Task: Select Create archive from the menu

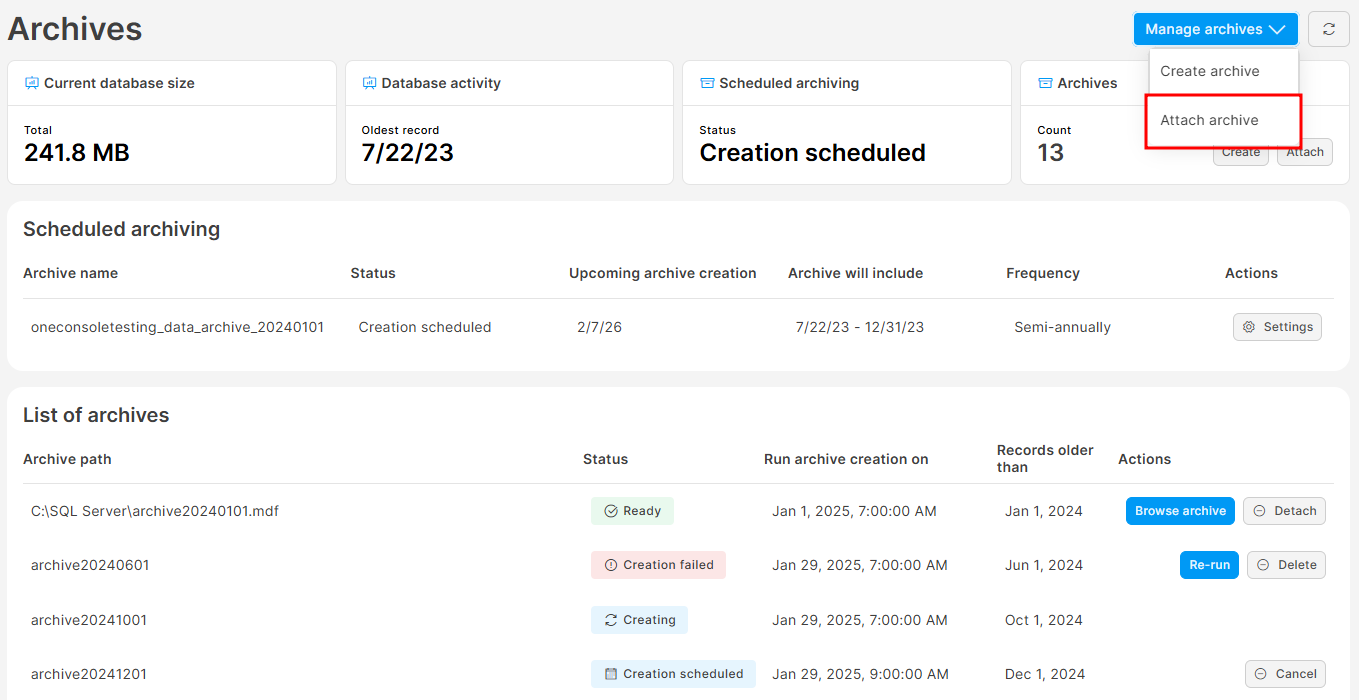Action: tap(1209, 71)
